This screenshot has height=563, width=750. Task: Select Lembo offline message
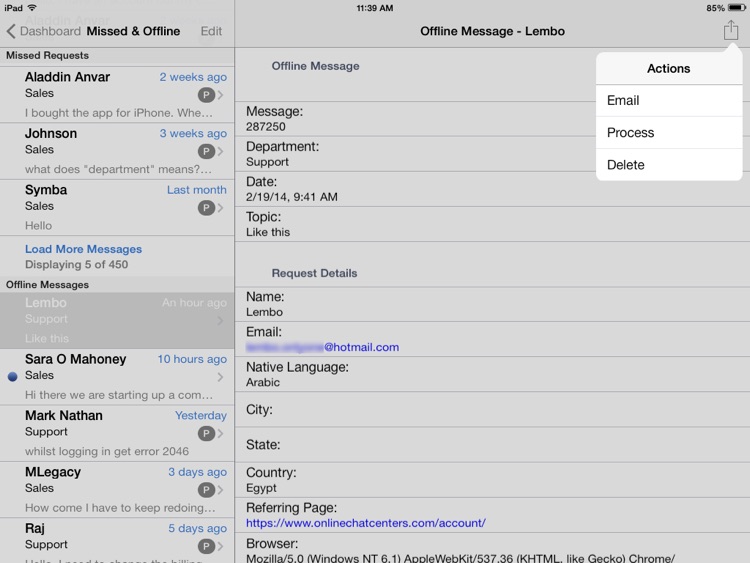117,321
